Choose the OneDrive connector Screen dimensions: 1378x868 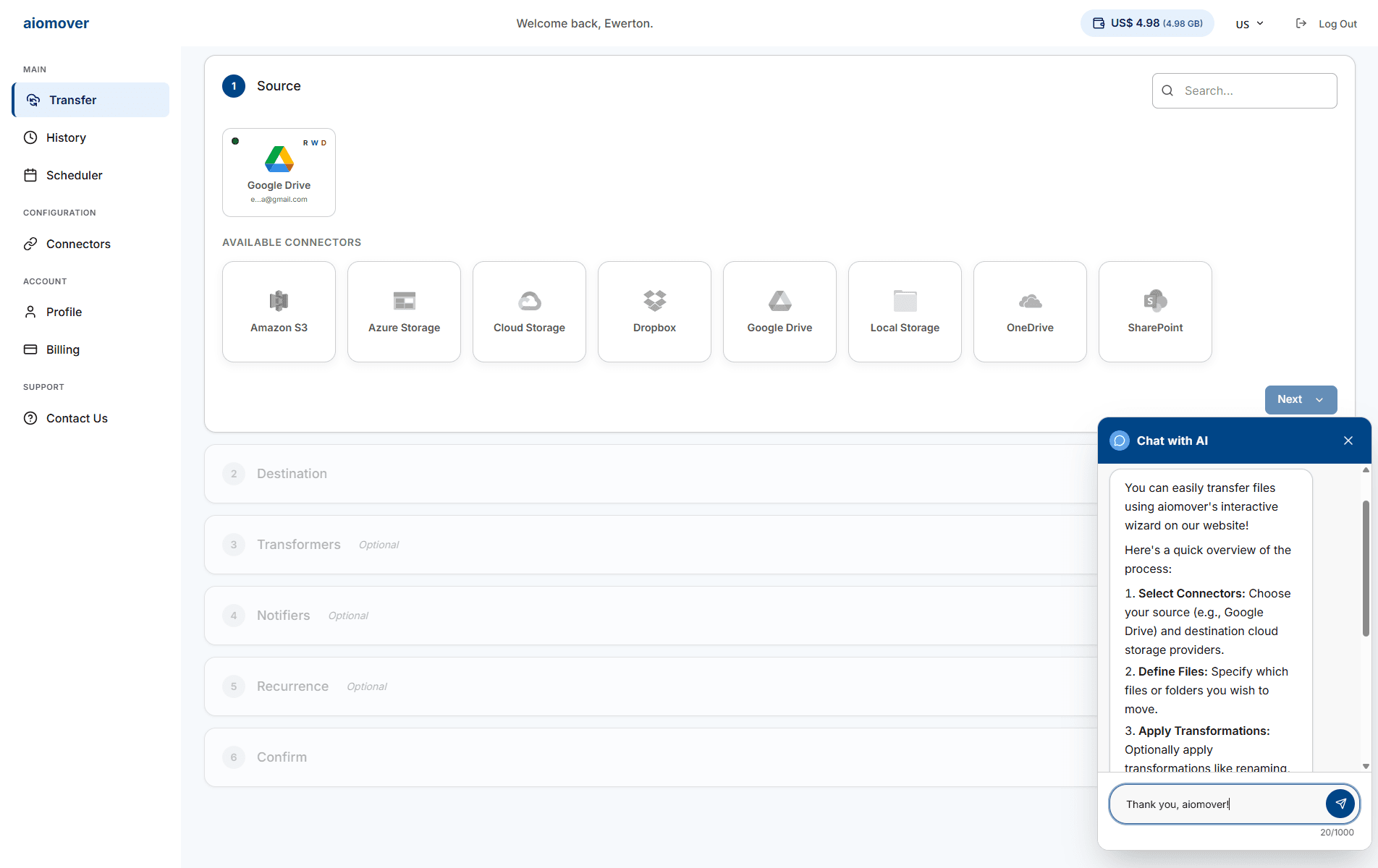1029,312
